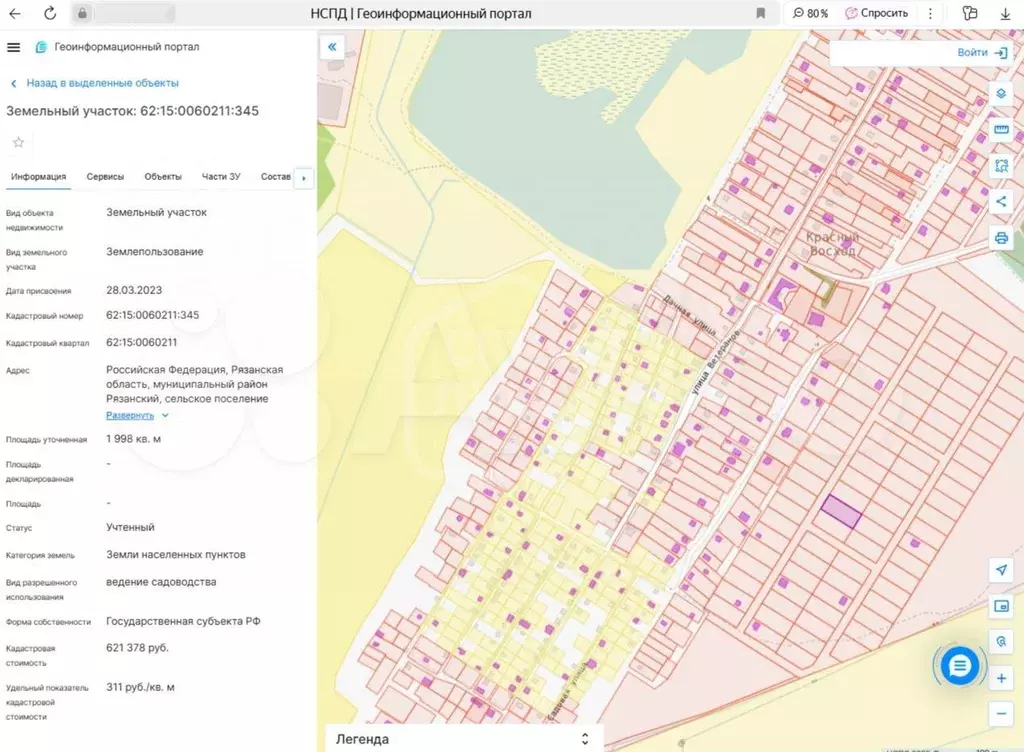Switch to the Объекты tab

[163, 176]
